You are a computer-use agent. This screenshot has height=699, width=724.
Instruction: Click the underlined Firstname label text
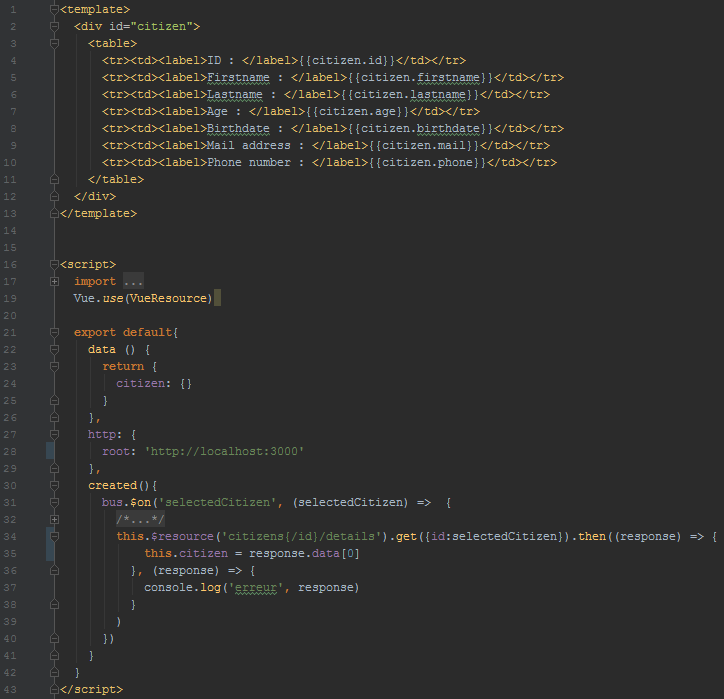[x=240, y=78]
